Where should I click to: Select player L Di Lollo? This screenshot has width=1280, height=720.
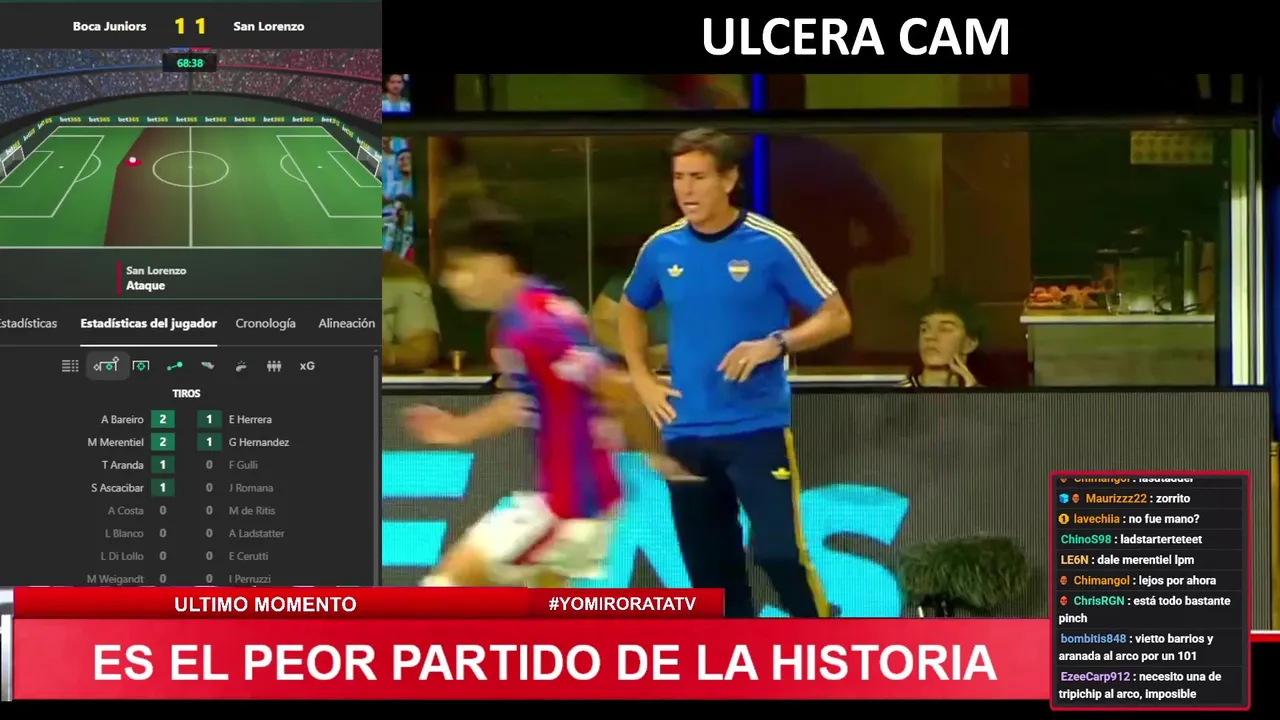click(122, 556)
